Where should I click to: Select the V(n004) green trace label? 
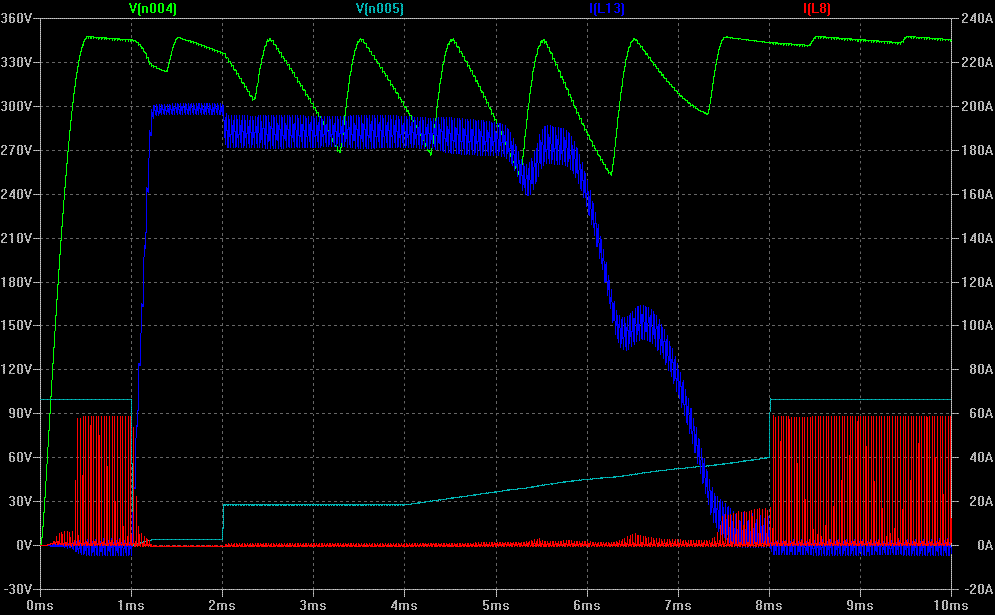(153, 8)
